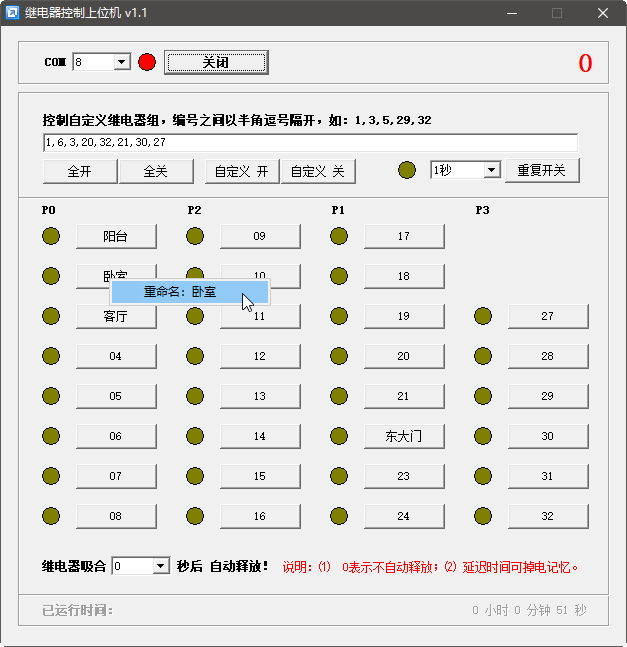Screen dimensions: 627x647
Task: Click the 全开 button
Action: point(80,171)
